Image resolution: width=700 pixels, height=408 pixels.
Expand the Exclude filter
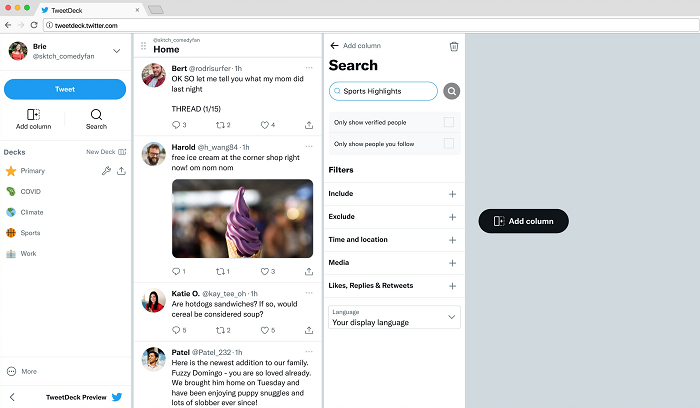(452, 217)
